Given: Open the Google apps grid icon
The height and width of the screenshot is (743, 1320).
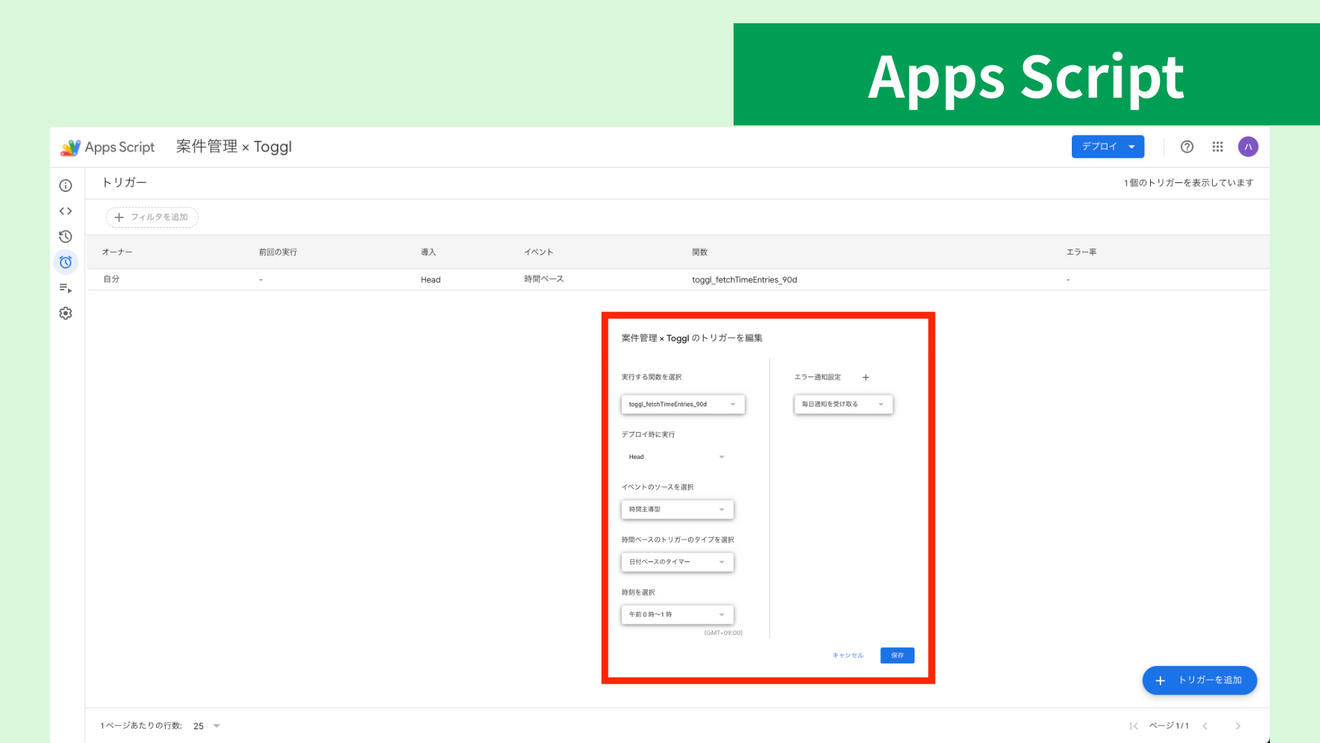Looking at the screenshot, I should (x=1218, y=147).
